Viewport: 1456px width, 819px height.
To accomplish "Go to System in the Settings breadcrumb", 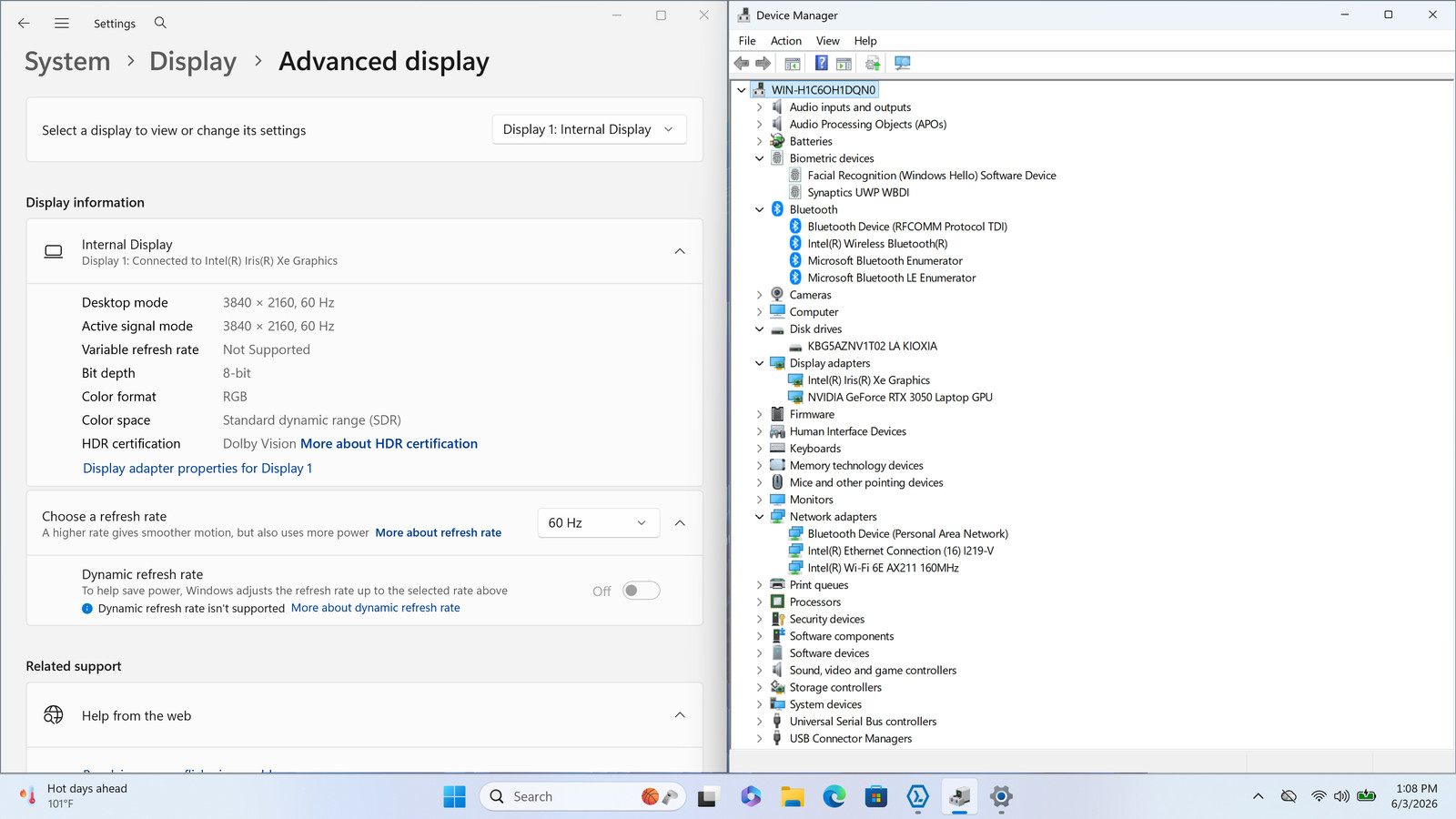I will click(67, 61).
